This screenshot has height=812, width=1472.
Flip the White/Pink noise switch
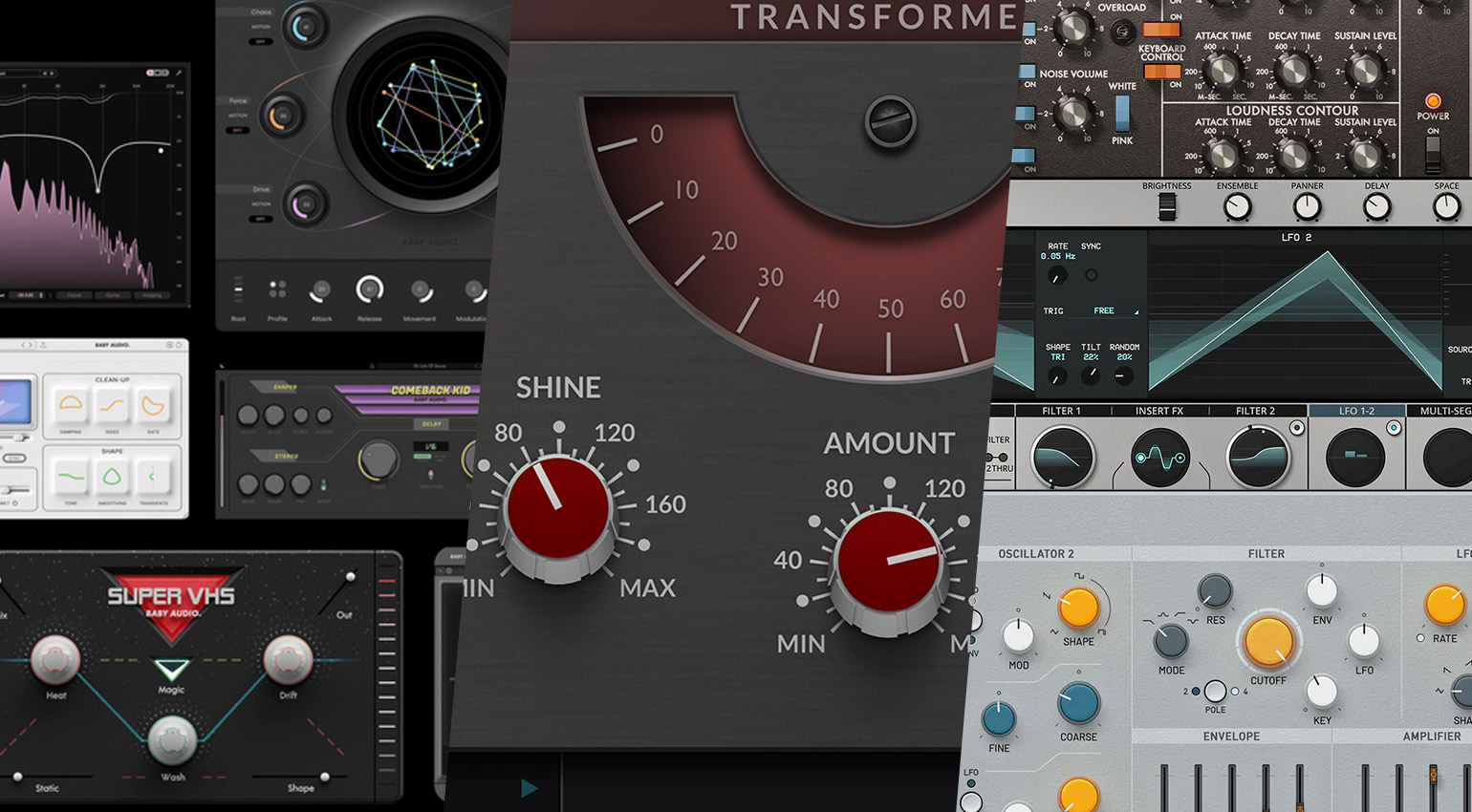pos(1122,114)
